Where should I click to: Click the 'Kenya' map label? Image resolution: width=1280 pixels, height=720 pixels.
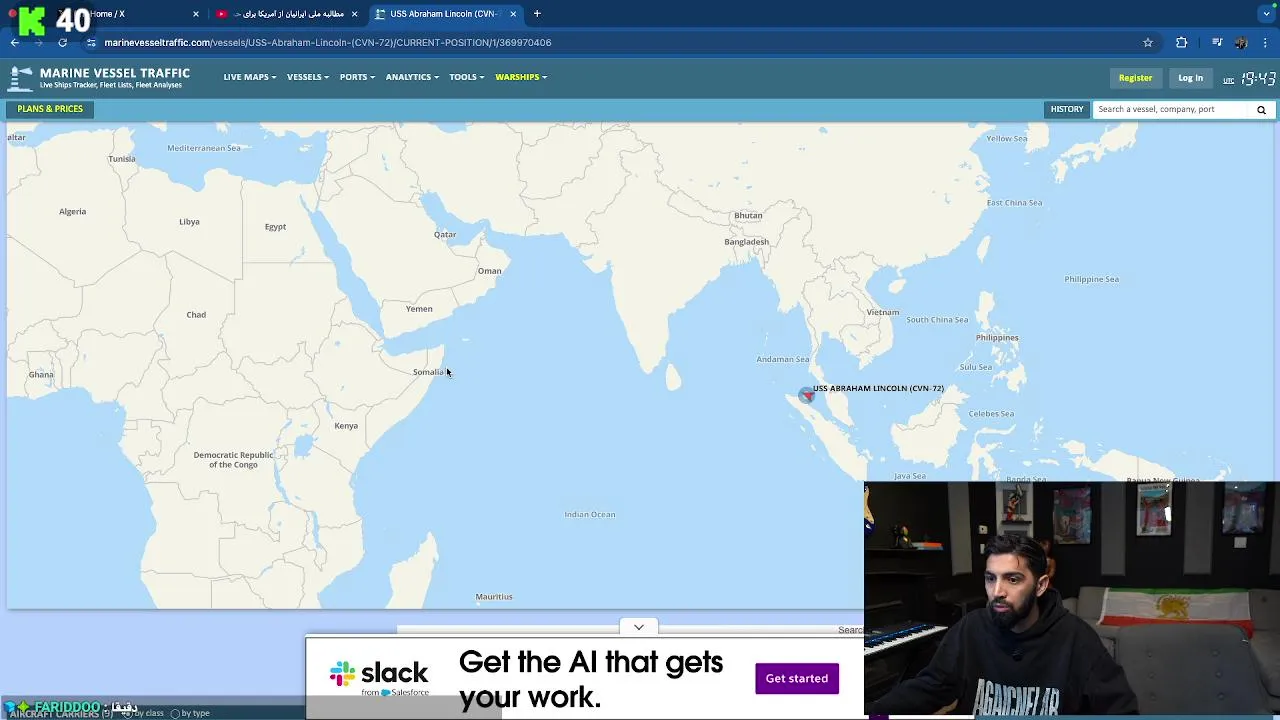coord(346,426)
